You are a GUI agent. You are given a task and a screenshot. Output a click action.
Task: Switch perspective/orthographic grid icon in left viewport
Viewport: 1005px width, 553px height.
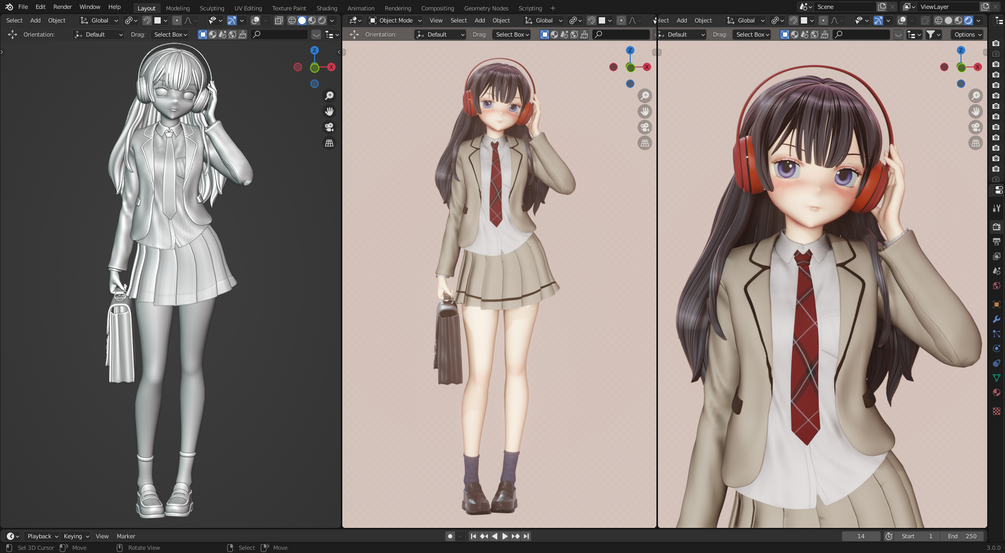329,143
